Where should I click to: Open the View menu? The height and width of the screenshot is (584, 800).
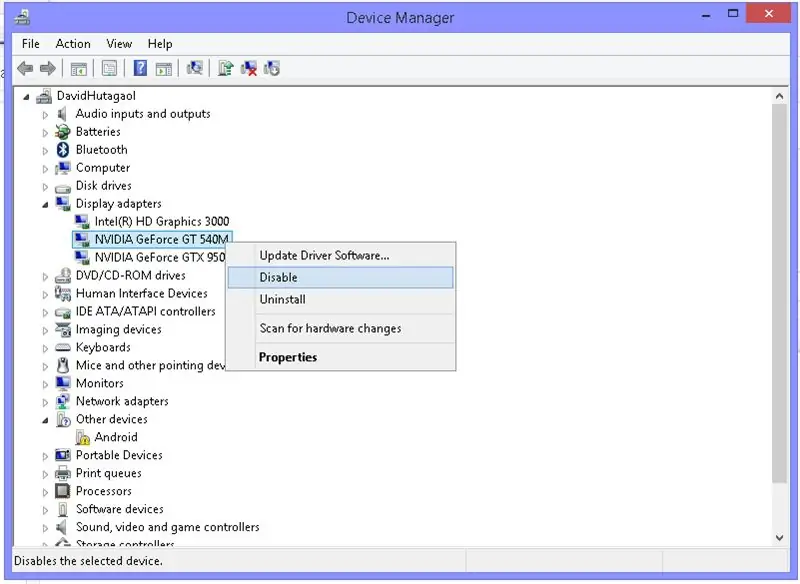tap(119, 44)
